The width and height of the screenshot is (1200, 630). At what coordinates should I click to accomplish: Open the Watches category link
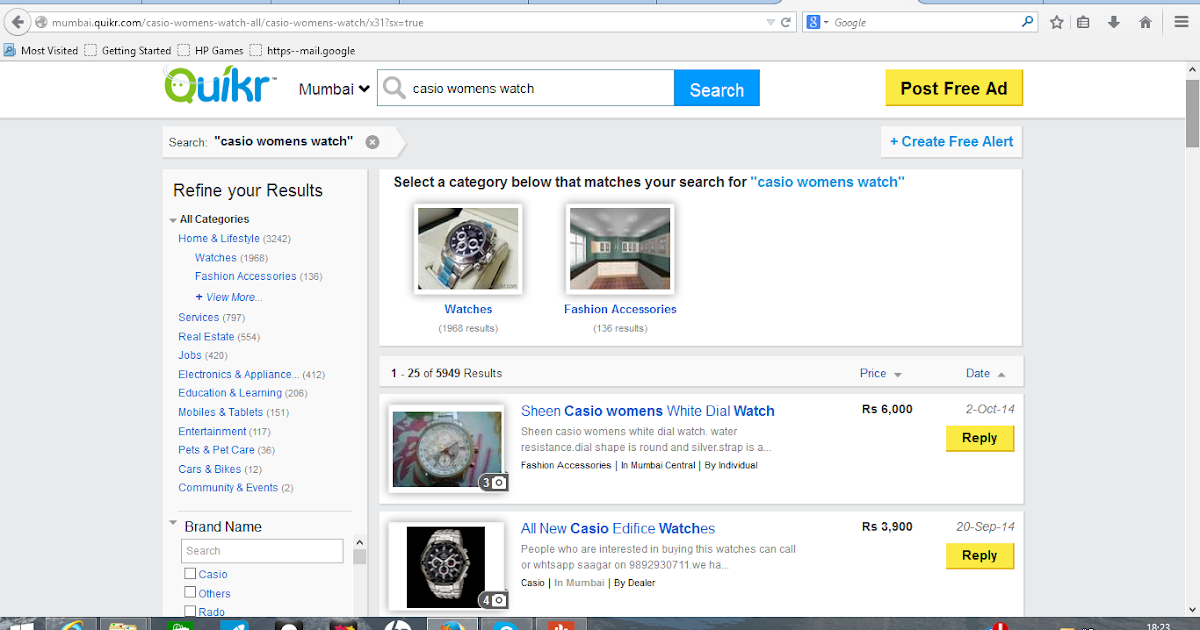tap(215, 257)
